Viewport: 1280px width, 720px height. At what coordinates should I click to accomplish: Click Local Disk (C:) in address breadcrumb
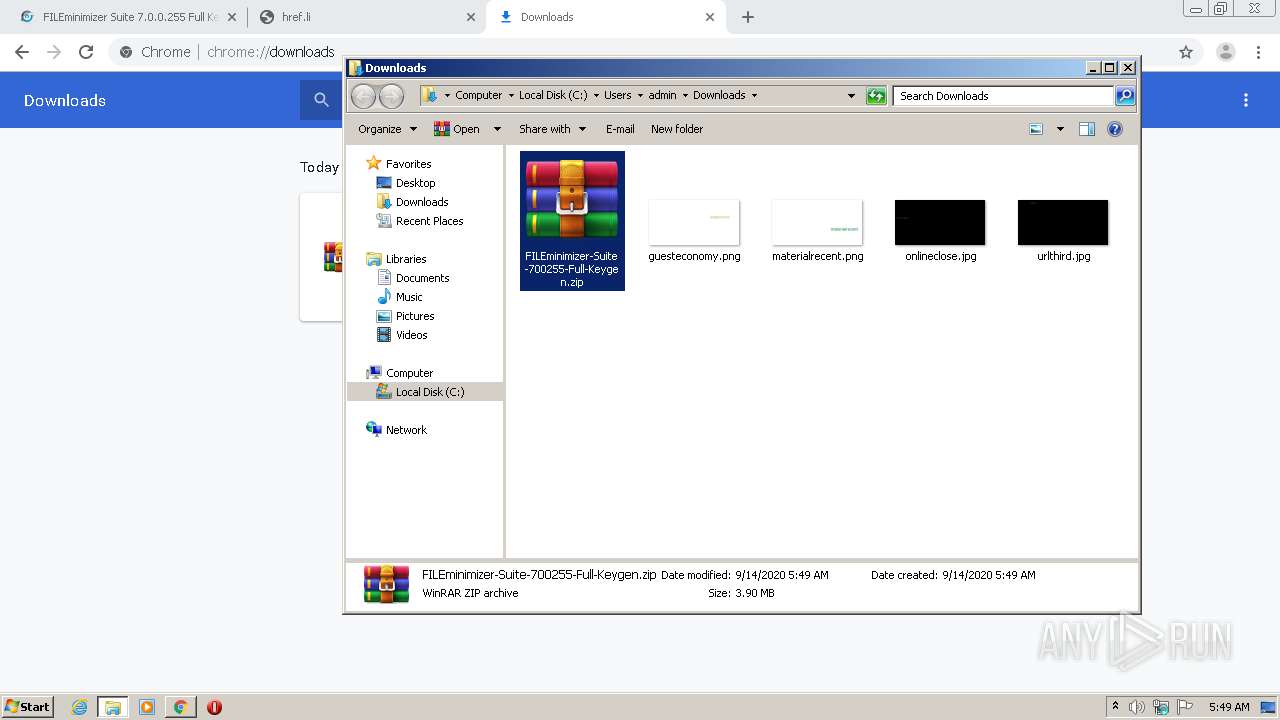pos(553,95)
